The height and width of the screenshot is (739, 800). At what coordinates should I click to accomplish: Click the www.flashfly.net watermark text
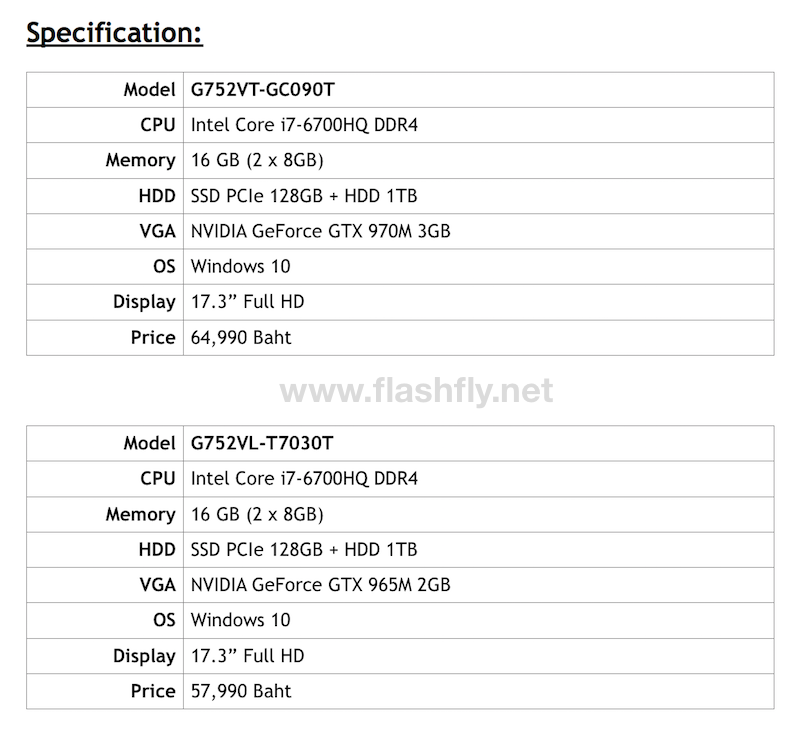point(415,390)
